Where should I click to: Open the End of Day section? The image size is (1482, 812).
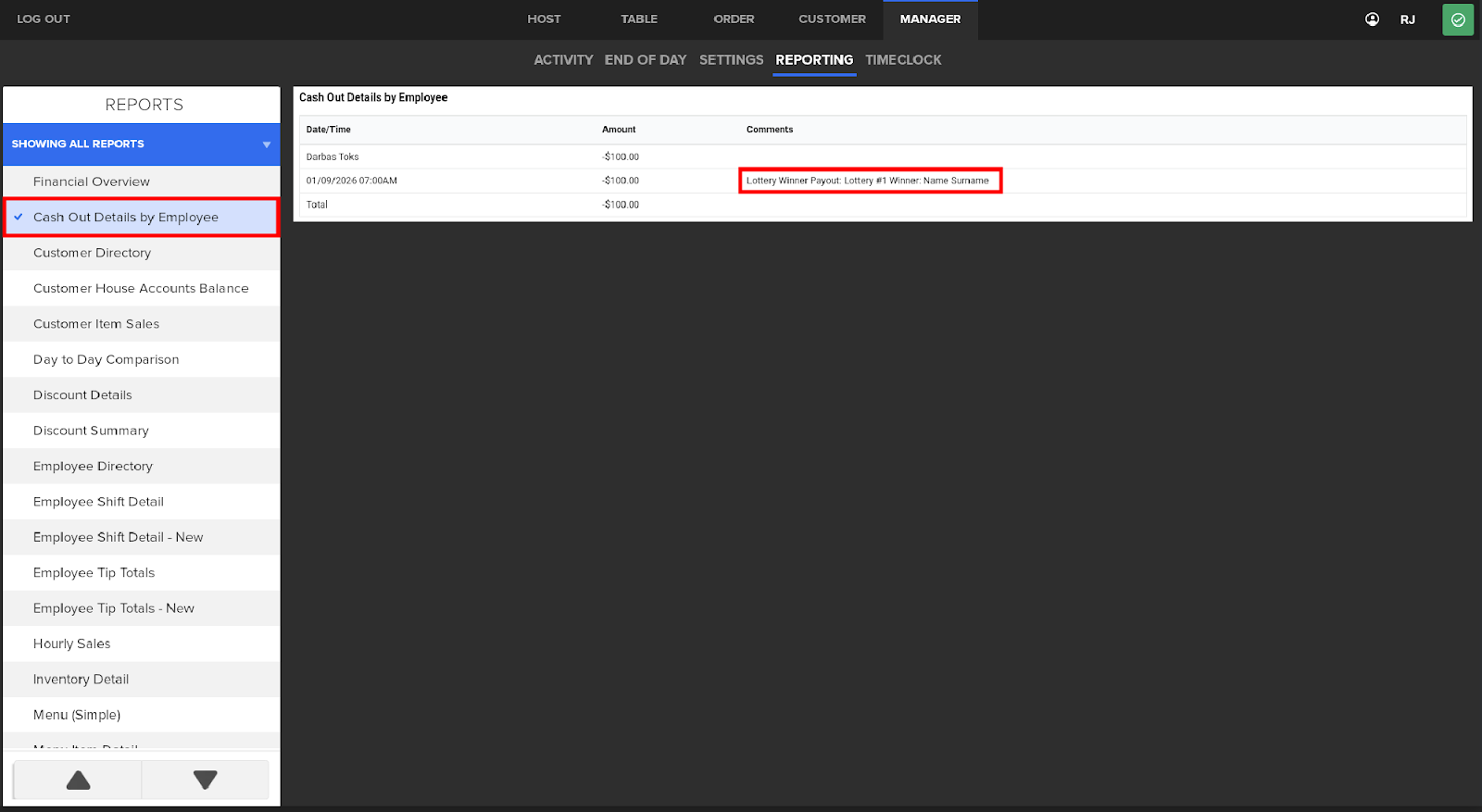pyautogui.click(x=646, y=60)
